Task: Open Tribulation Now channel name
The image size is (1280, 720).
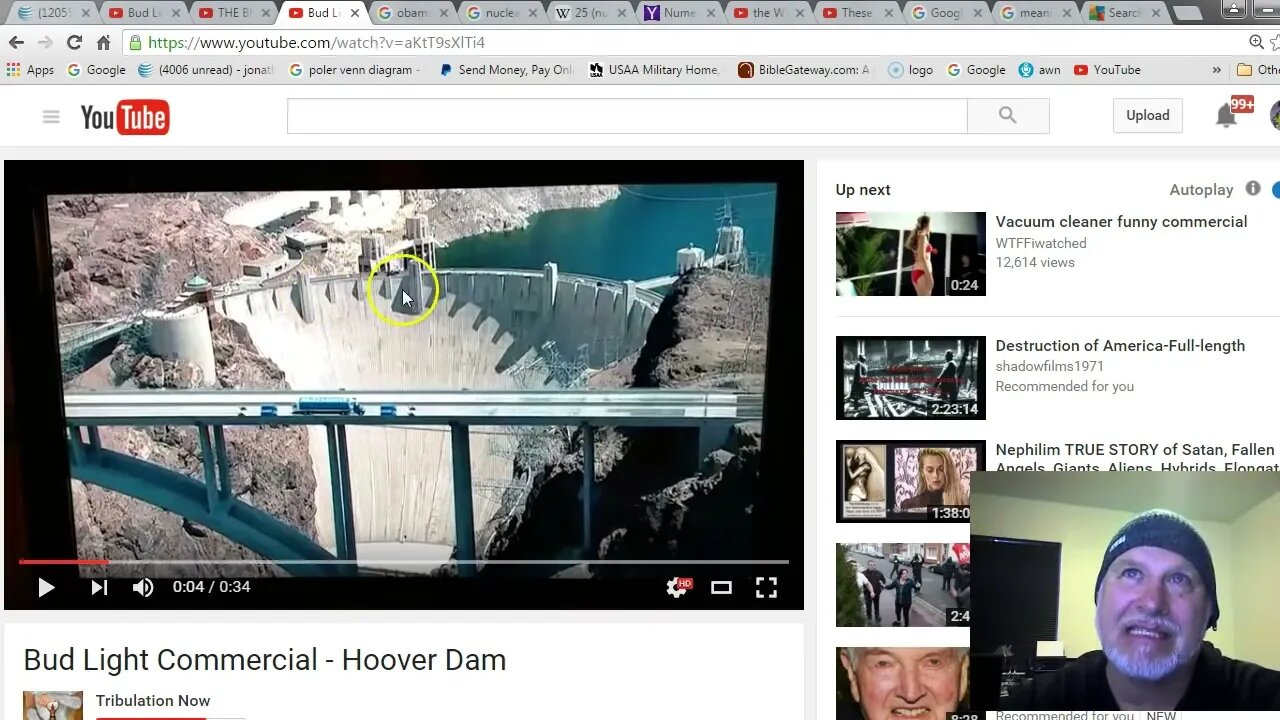Action: (x=153, y=701)
